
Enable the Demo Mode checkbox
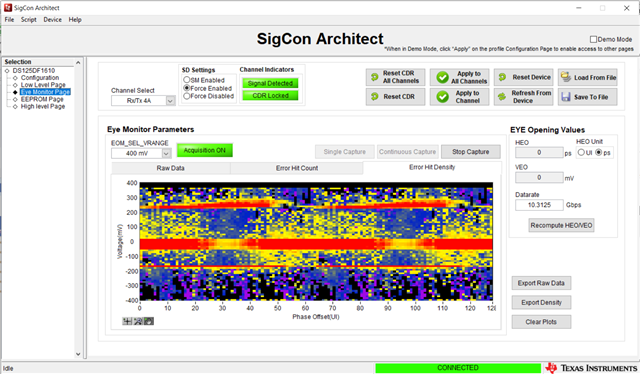[x=593, y=39]
